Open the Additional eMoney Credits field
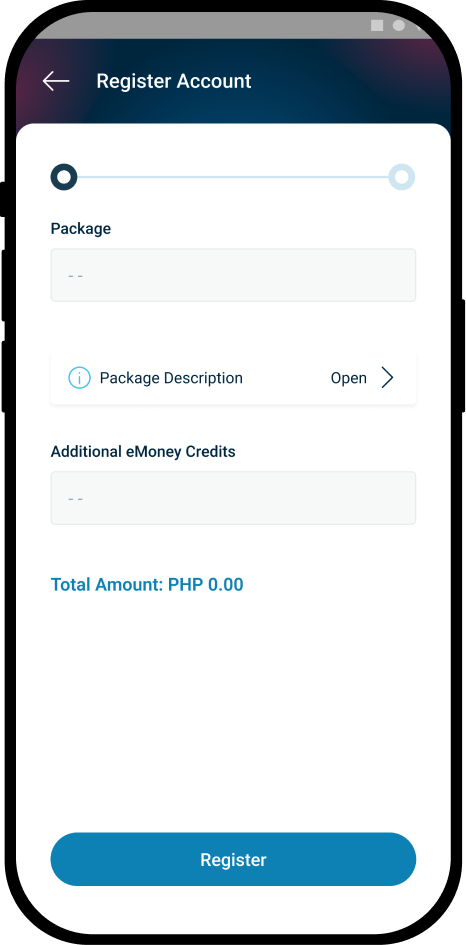The width and height of the screenshot is (466, 945). pos(233,498)
